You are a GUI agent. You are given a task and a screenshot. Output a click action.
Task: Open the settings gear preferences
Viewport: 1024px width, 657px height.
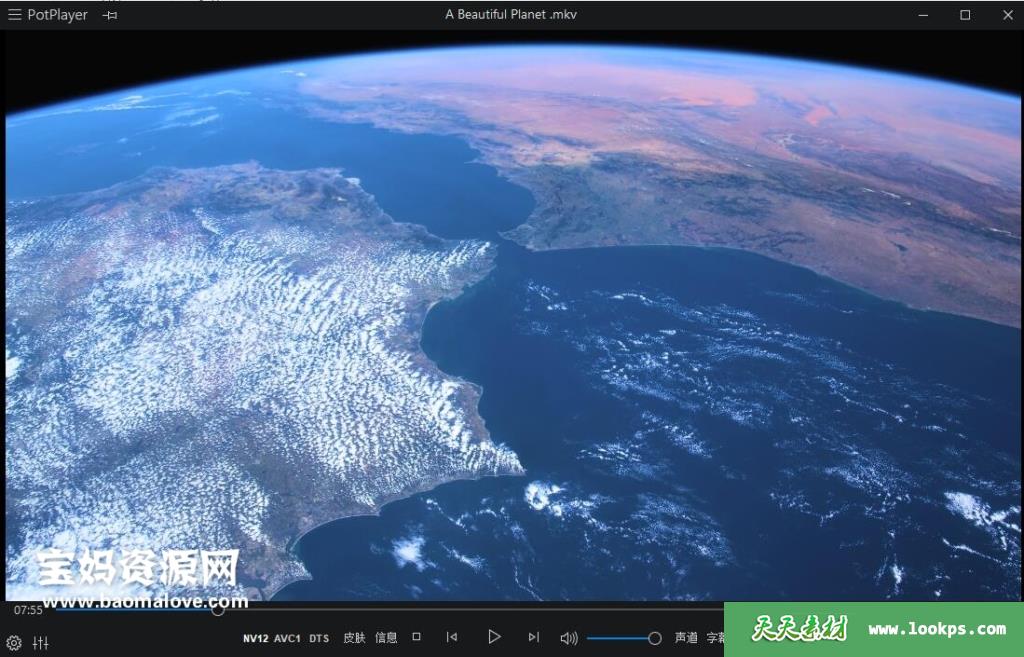pos(14,643)
